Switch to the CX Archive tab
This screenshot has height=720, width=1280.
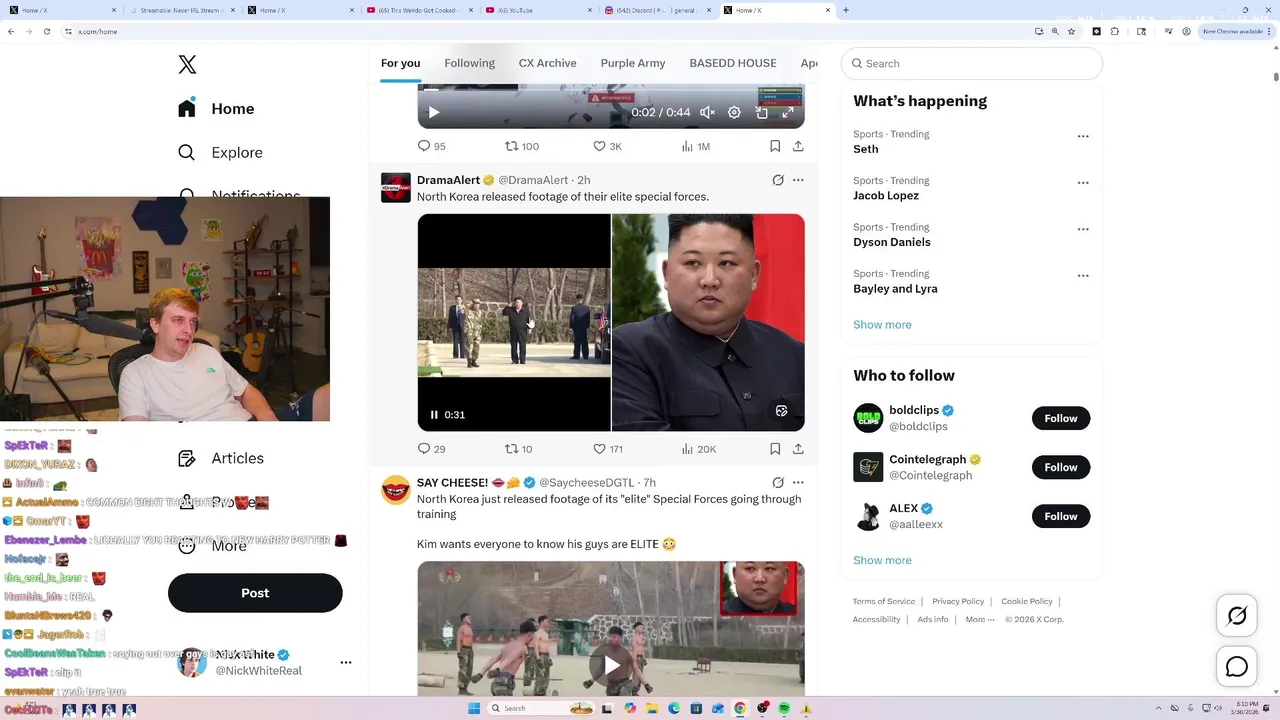tap(547, 63)
